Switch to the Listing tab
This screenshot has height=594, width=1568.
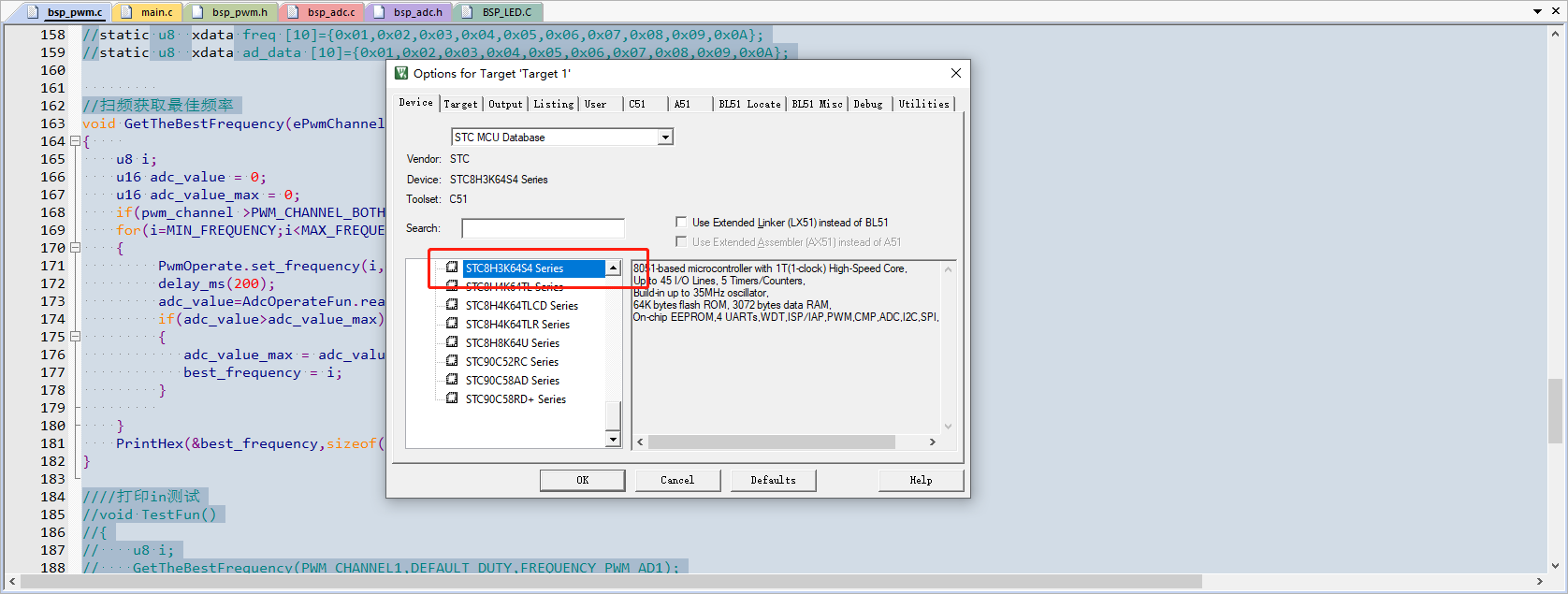[554, 104]
